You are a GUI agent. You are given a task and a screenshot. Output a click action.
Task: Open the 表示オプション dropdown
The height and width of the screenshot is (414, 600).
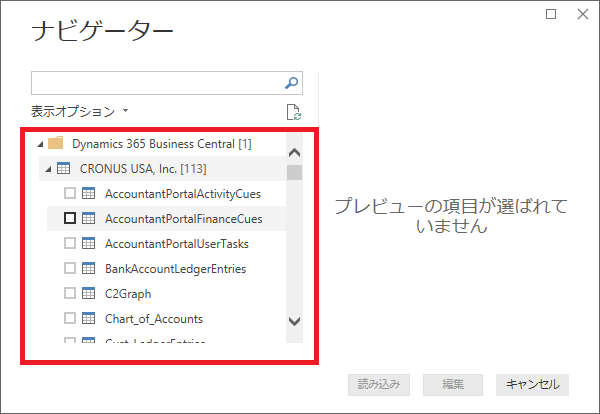[x=79, y=111]
